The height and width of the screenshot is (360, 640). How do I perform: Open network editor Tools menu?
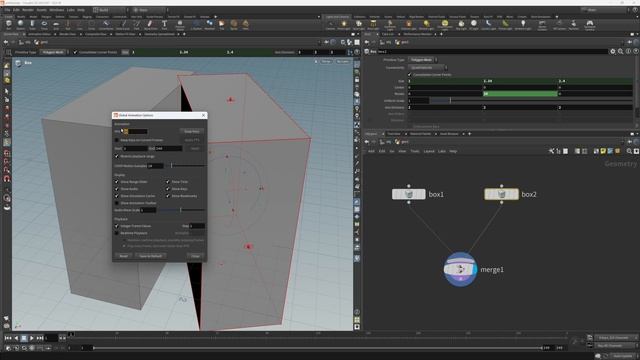click(x=415, y=151)
